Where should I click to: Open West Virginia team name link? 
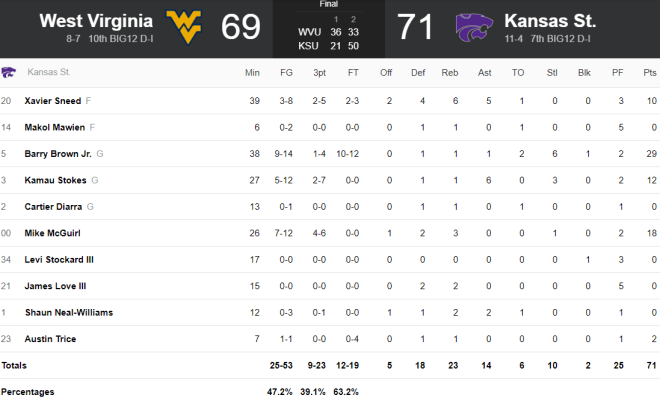coord(96,21)
